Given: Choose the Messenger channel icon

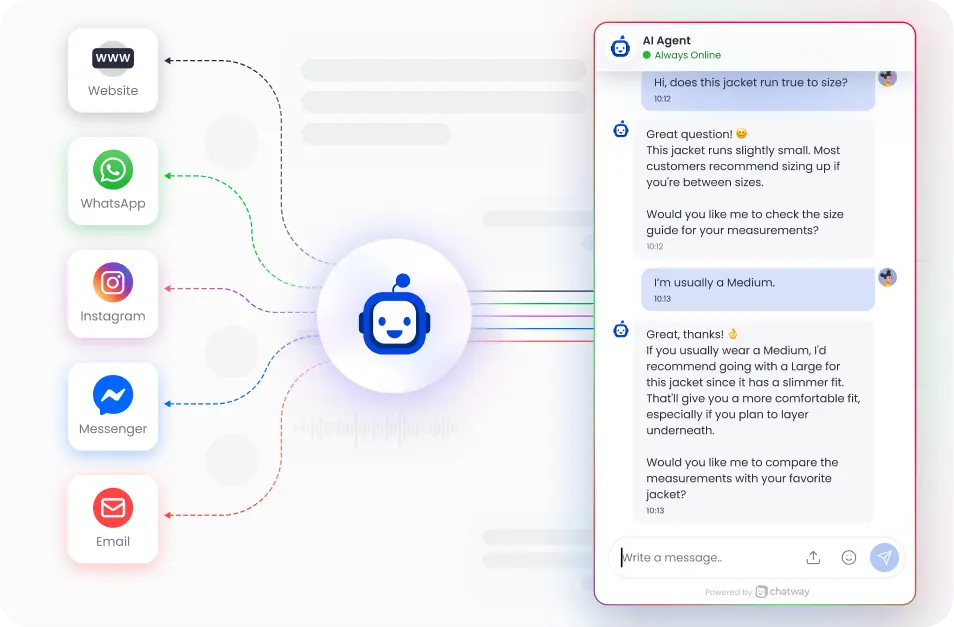Looking at the screenshot, I should (x=113, y=395).
